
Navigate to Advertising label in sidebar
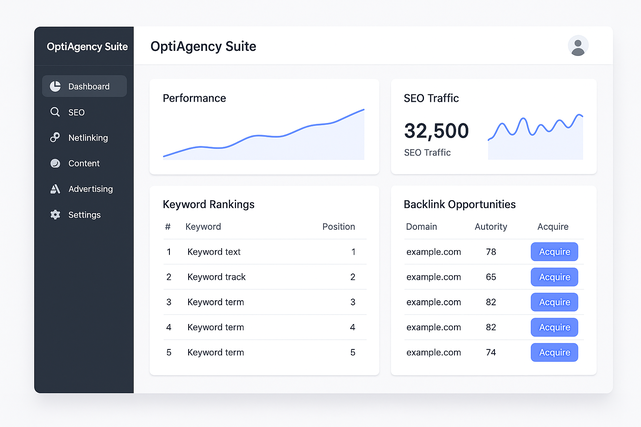pos(91,189)
